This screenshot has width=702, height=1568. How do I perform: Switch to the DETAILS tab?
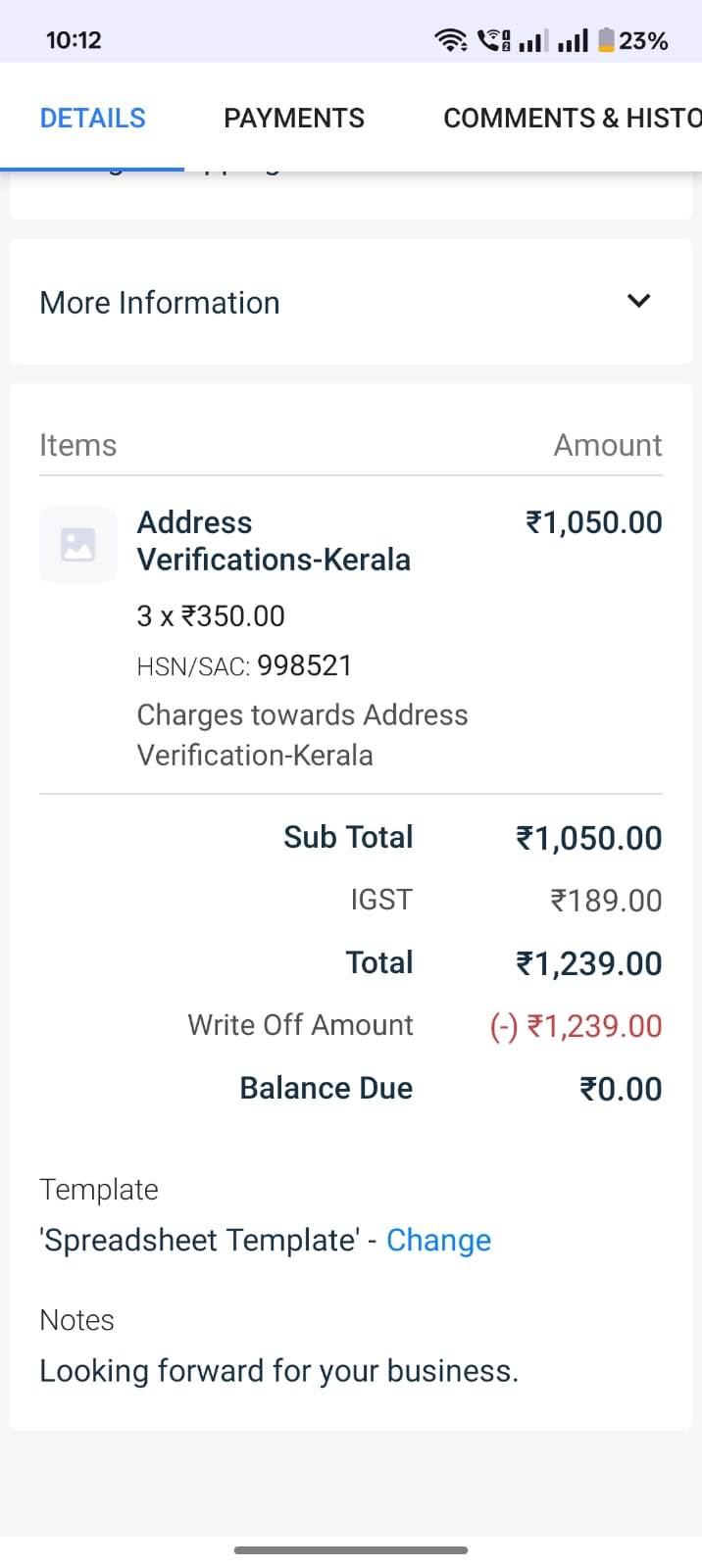coord(92,119)
